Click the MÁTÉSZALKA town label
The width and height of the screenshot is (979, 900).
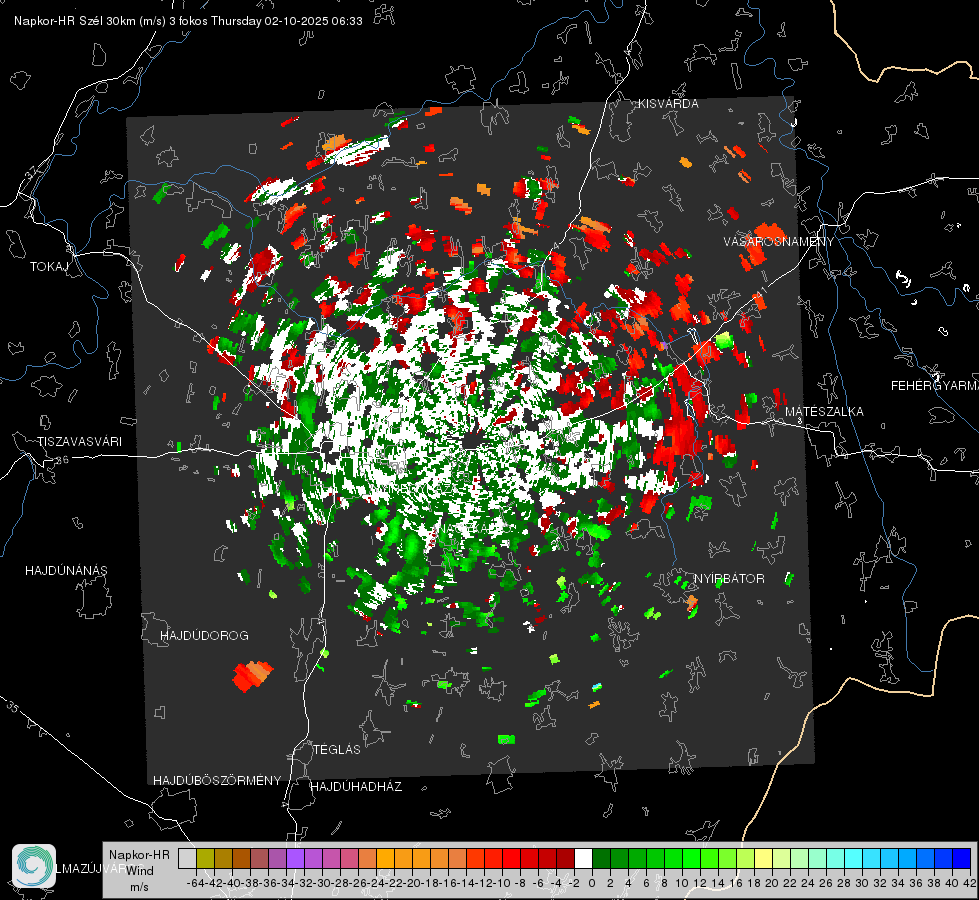(824, 411)
